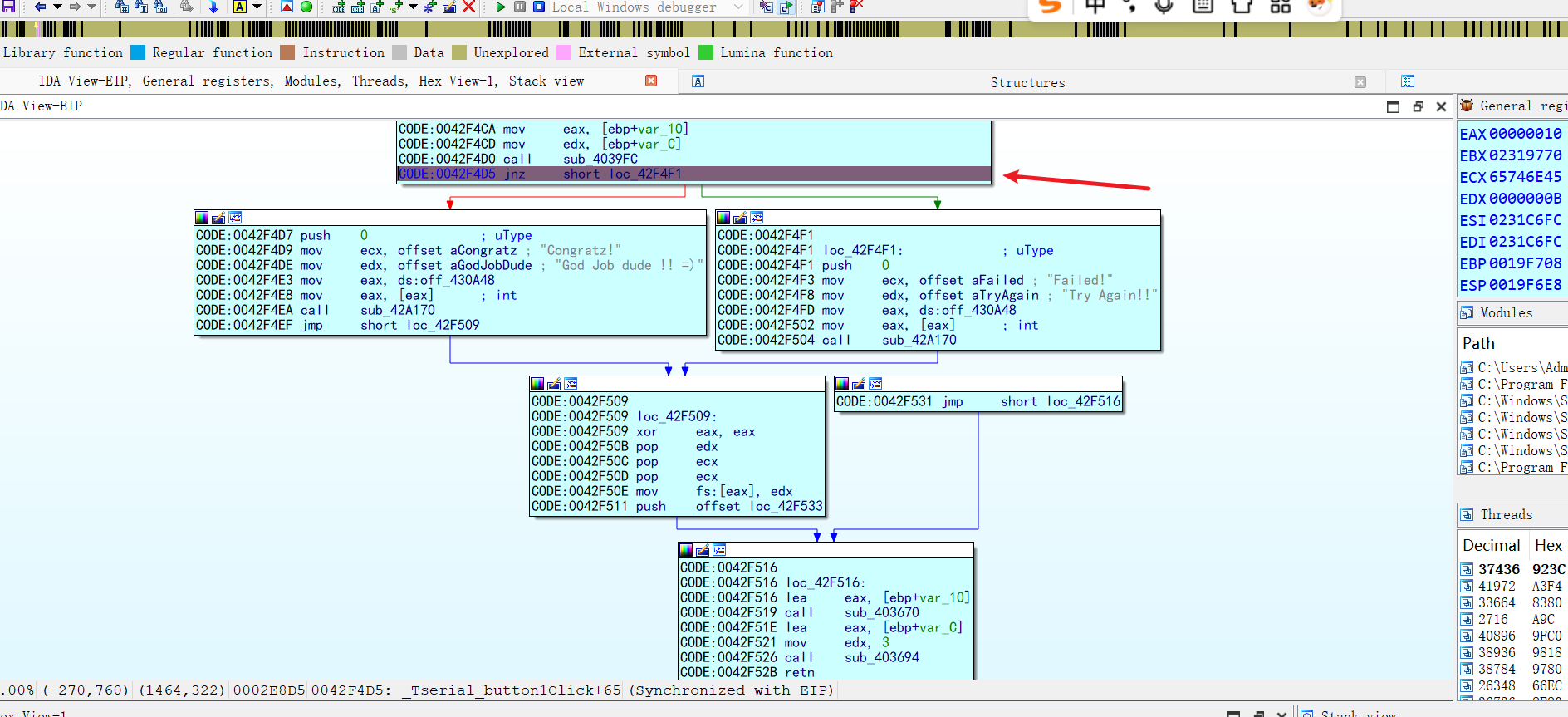Click the red warning triangle icon
Image resolution: width=1568 pixels, height=717 pixels.
pyautogui.click(x=287, y=7)
